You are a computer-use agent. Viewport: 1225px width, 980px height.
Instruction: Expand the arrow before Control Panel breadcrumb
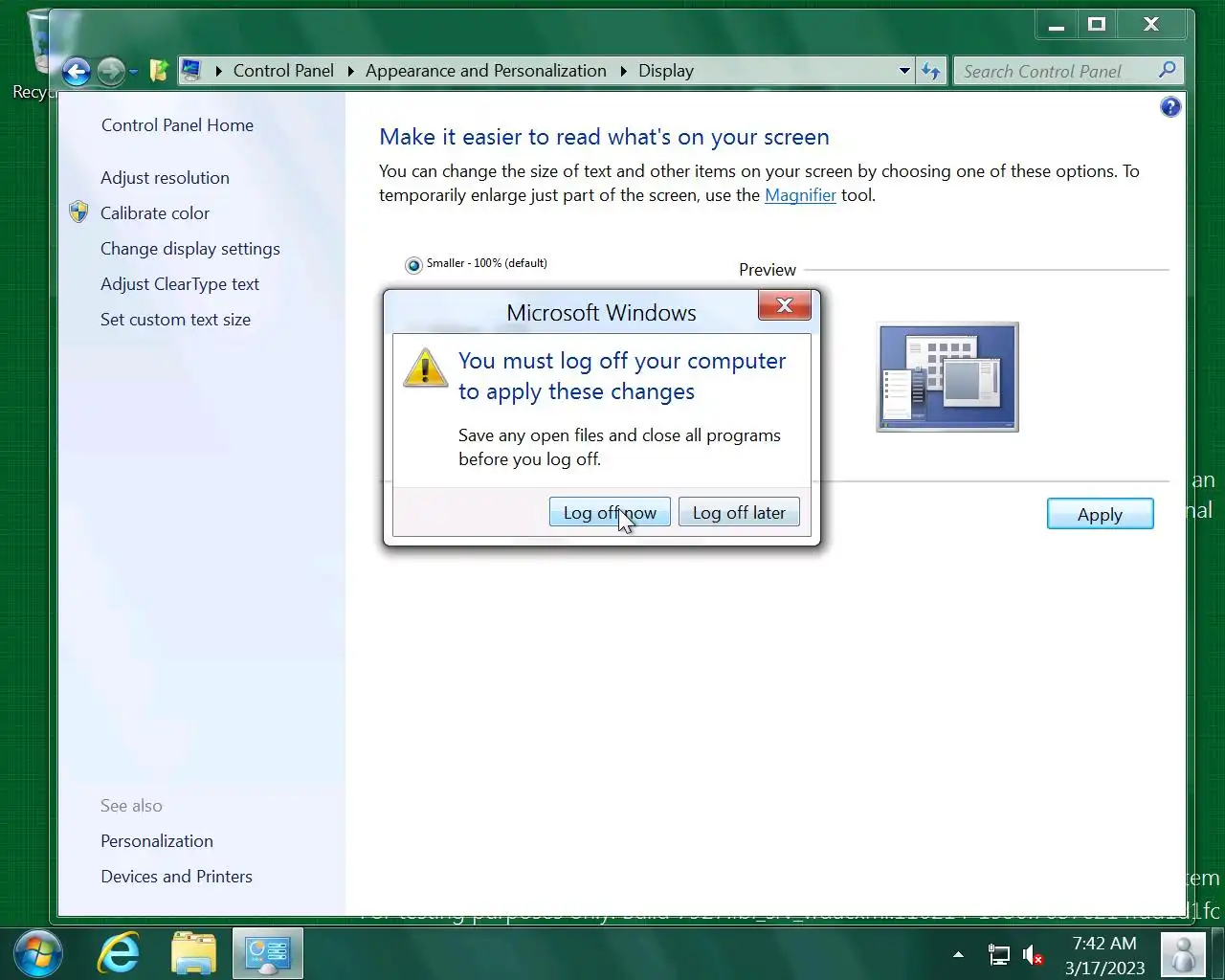coord(219,71)
